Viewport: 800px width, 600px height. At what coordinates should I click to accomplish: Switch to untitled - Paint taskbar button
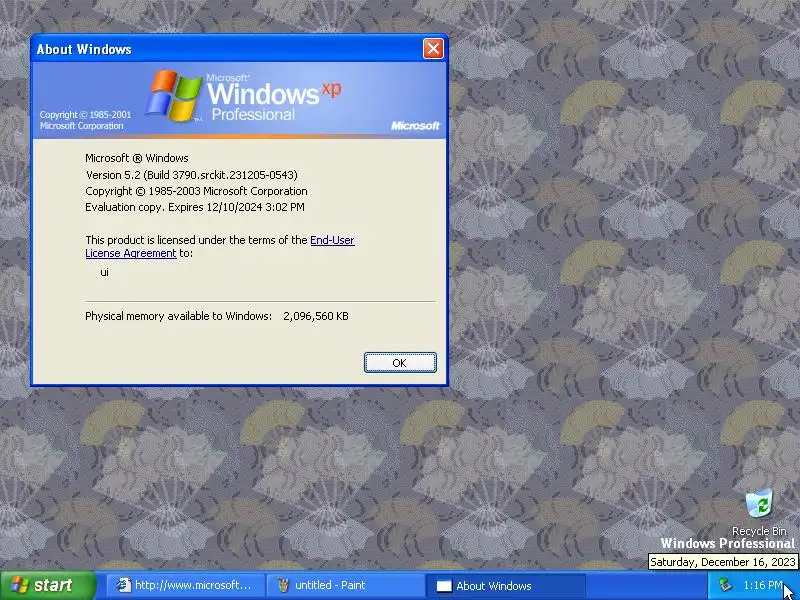point(345,585)
